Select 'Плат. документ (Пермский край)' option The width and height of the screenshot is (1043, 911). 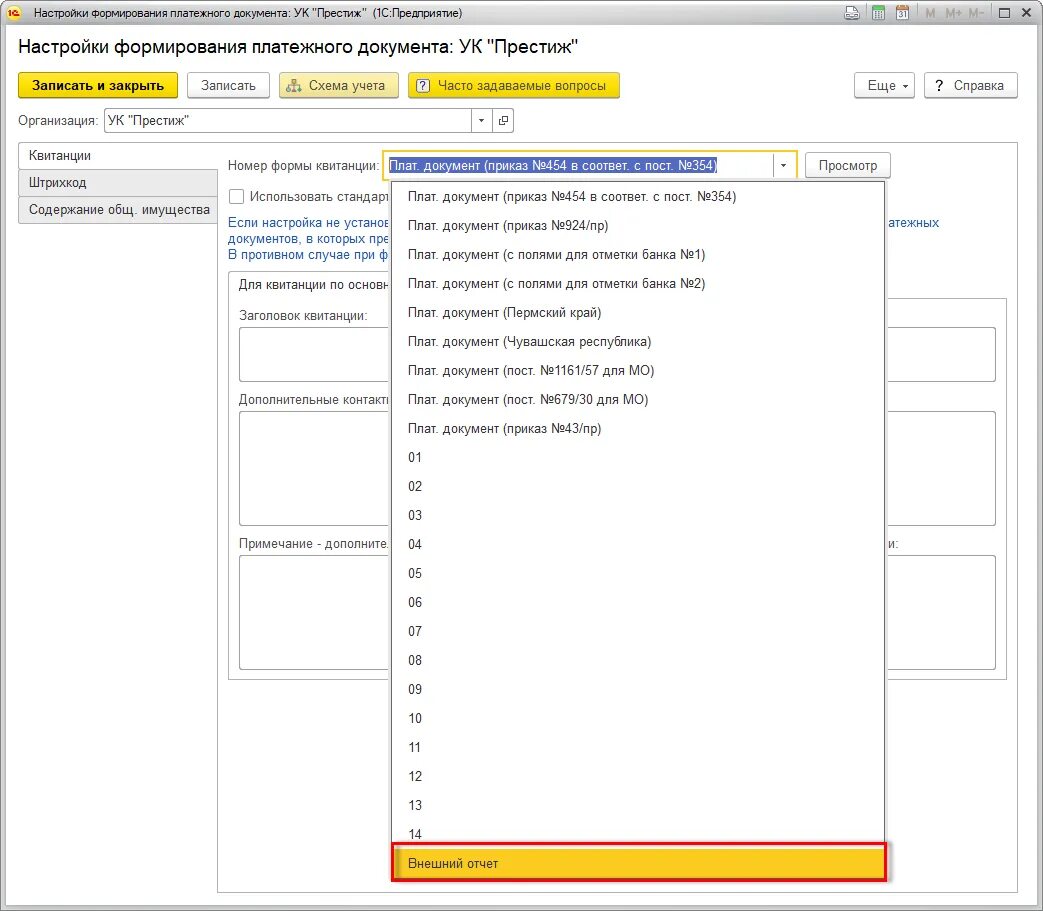(639, 313)
